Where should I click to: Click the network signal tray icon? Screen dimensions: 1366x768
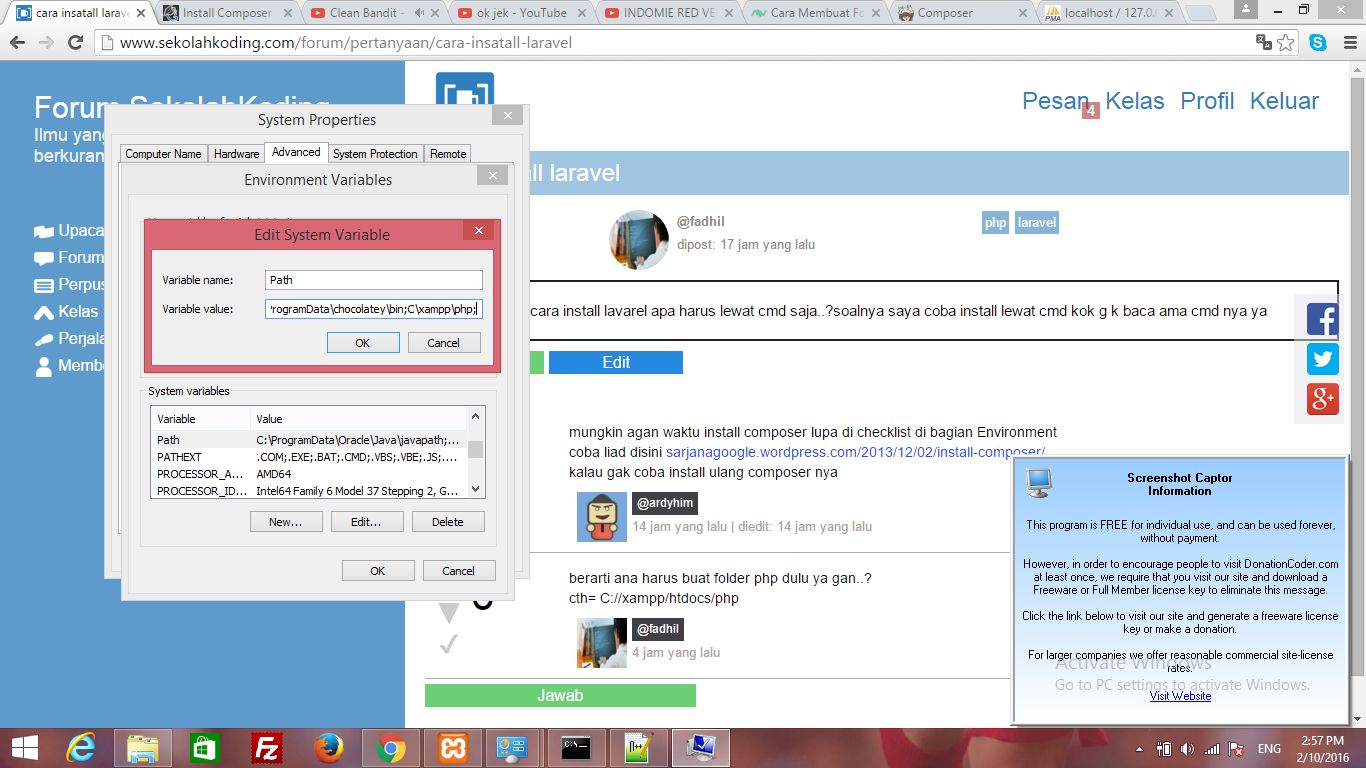tap(1212, 749)
